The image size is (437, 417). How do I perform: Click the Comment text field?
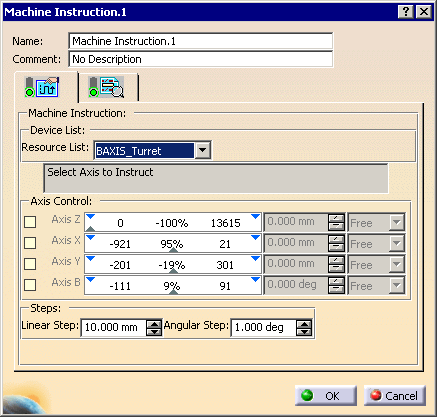[201, 59]
